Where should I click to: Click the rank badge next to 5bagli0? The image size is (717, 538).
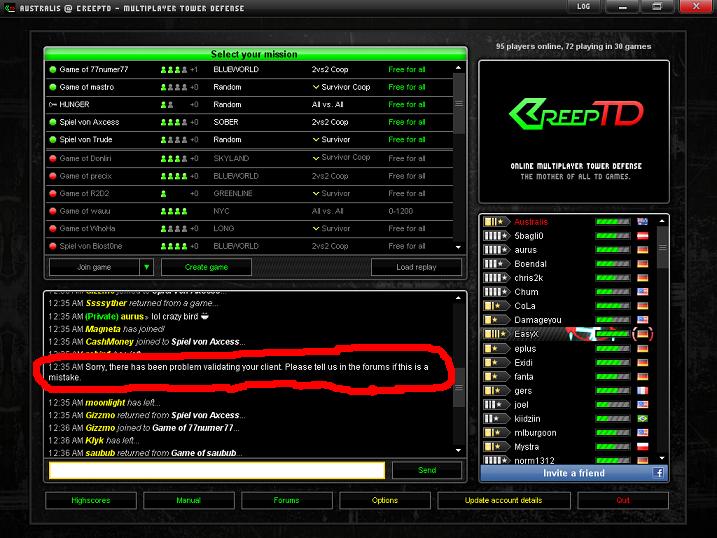pyautogui.click(x=496, y=236)
